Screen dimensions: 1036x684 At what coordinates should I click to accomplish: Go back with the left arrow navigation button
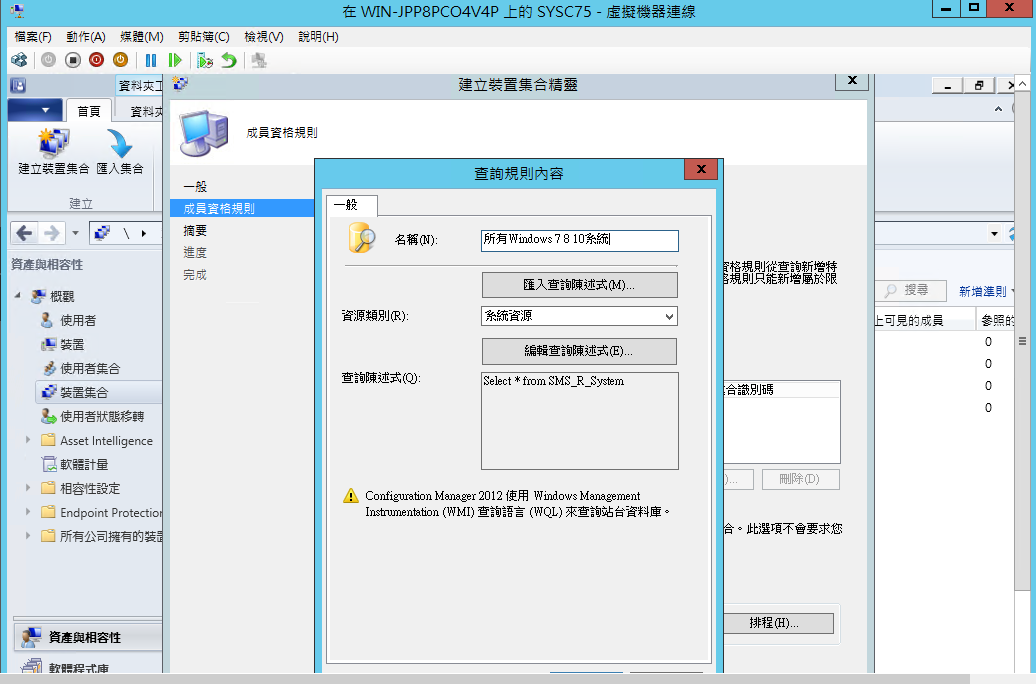[24, 233]
